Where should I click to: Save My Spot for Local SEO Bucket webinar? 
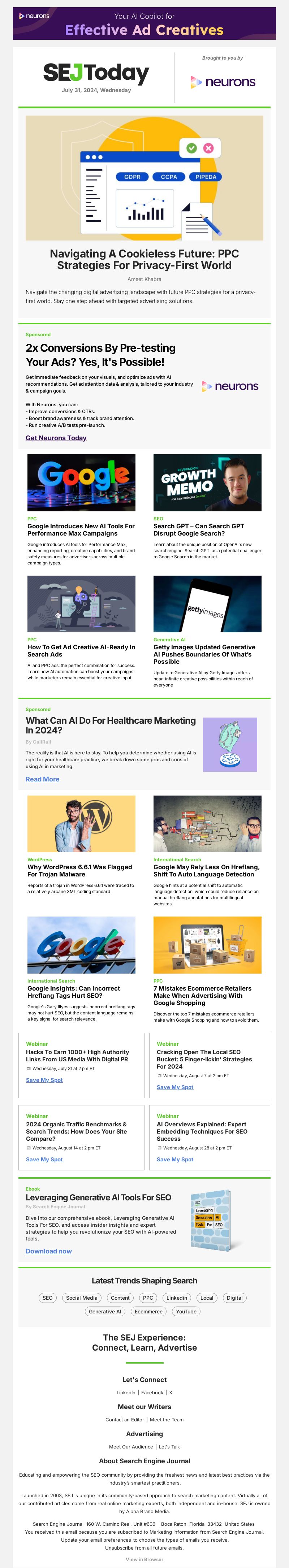175,1087
